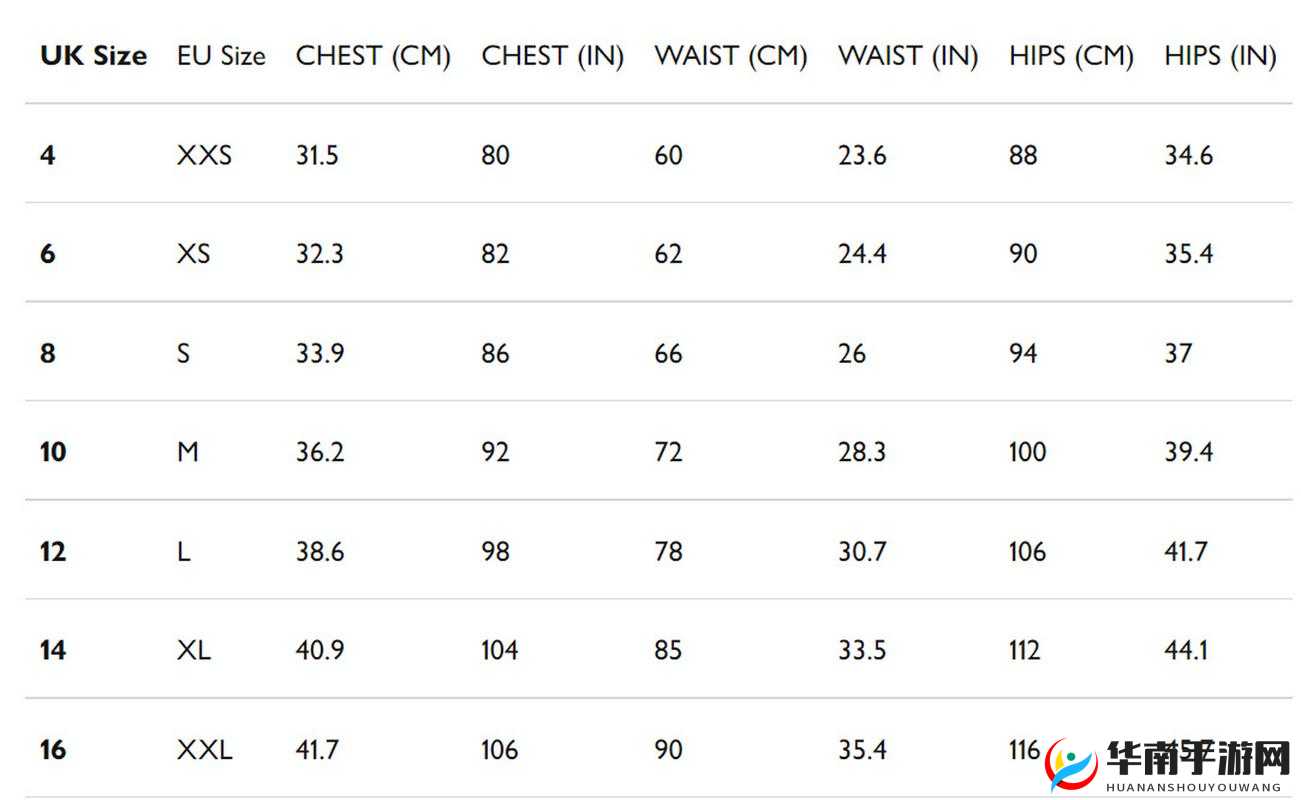Click the UK Size column header
Viewport: 1301px width, 800px height.
pyautogui.click(x=93, y=56)
